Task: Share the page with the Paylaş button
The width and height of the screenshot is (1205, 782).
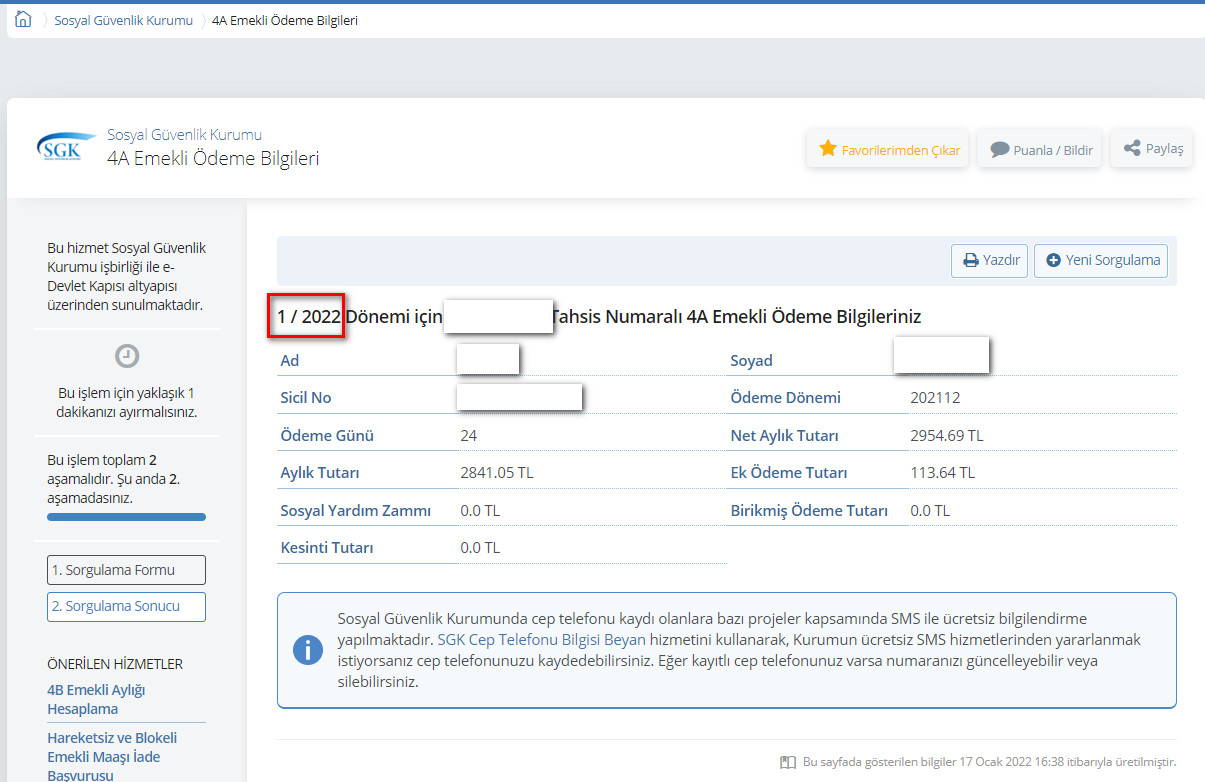Action: click(1152, 149)
